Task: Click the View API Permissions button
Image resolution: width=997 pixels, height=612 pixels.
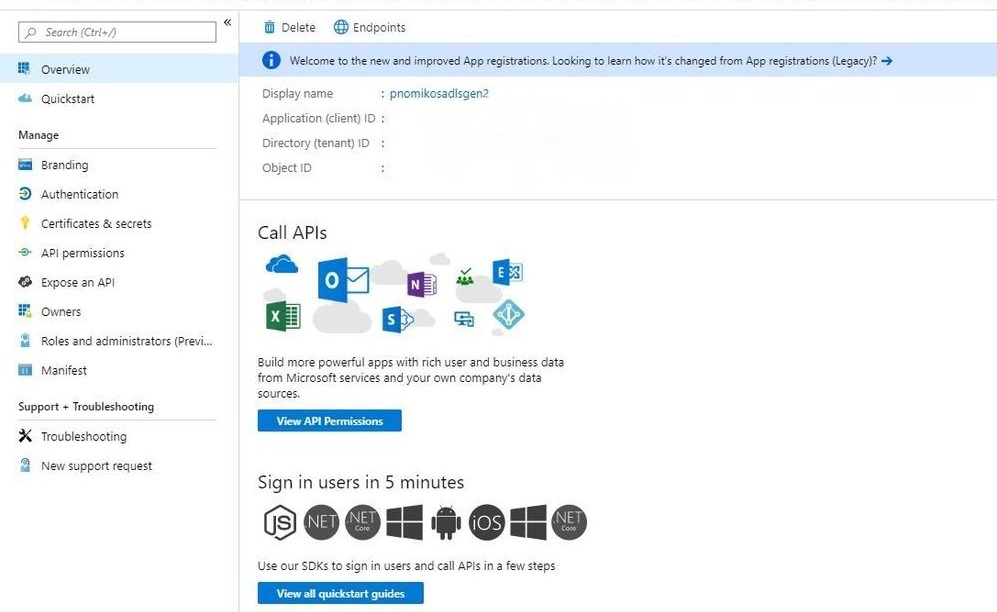Action: [329, 420]
